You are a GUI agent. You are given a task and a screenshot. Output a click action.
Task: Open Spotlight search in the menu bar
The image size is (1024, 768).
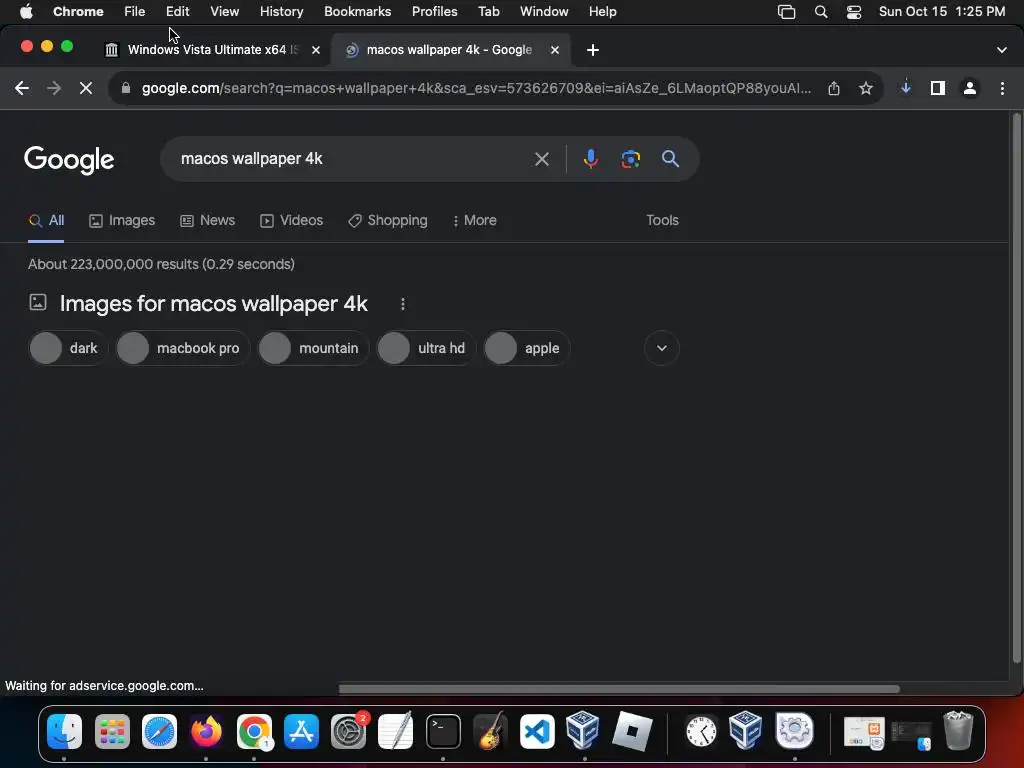tap(821, 12)
